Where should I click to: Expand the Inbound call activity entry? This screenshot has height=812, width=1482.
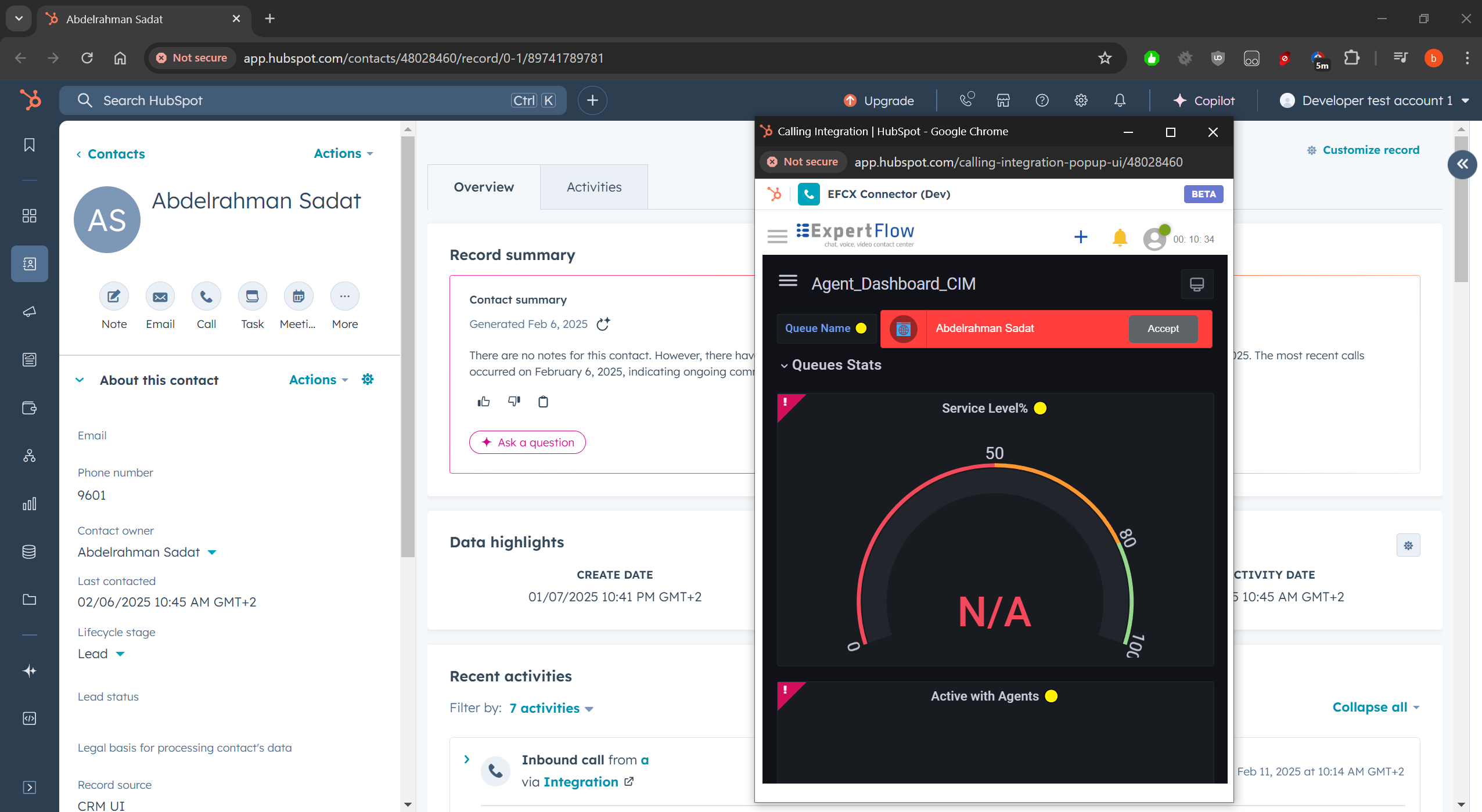tap(466, 759)
